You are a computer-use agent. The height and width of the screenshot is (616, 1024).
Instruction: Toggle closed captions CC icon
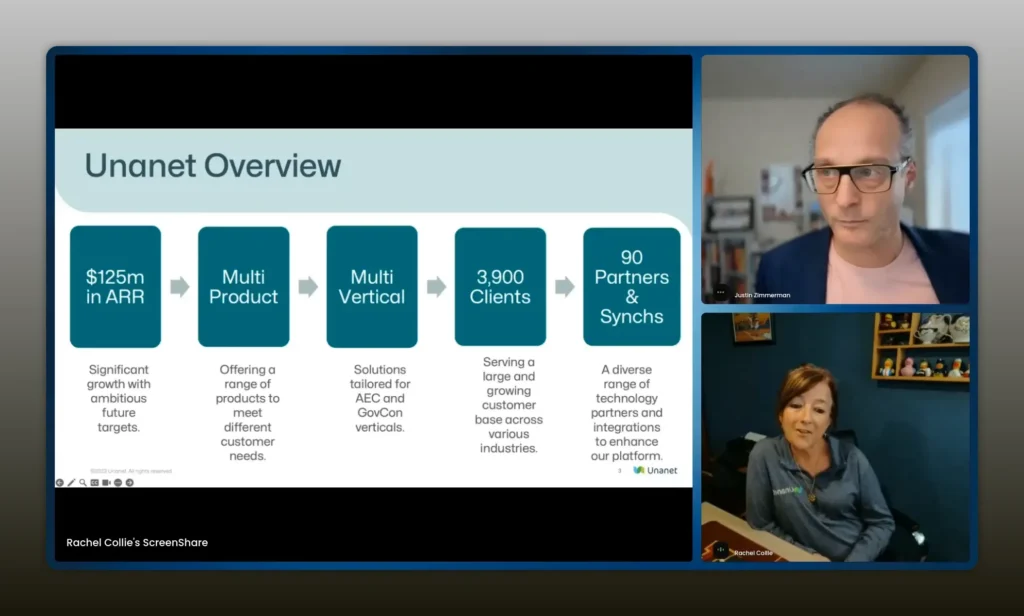(x=95, y=482)
